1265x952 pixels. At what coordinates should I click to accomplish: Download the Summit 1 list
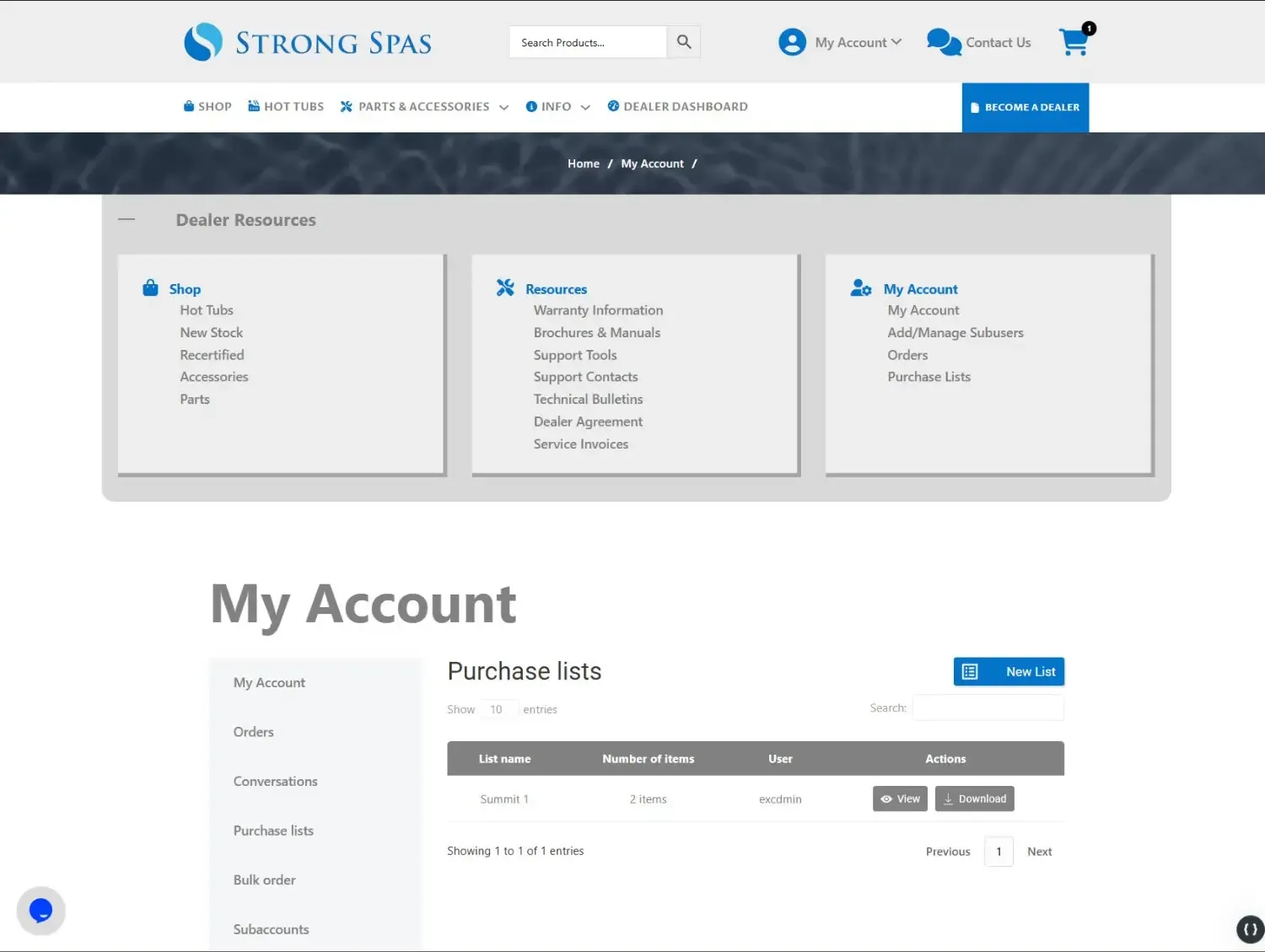coord(974,799)
